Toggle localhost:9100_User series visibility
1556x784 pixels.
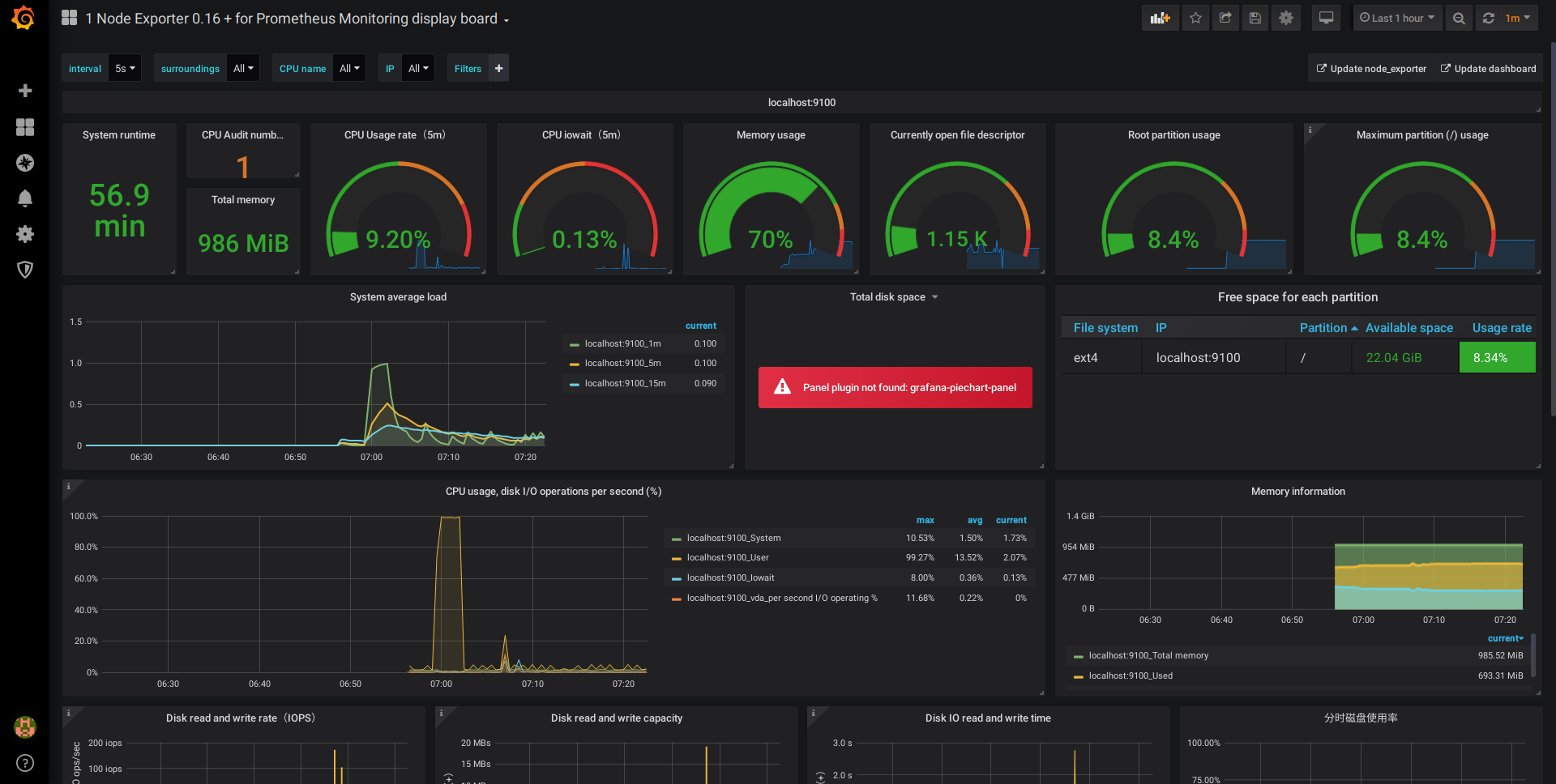point(728,557)
